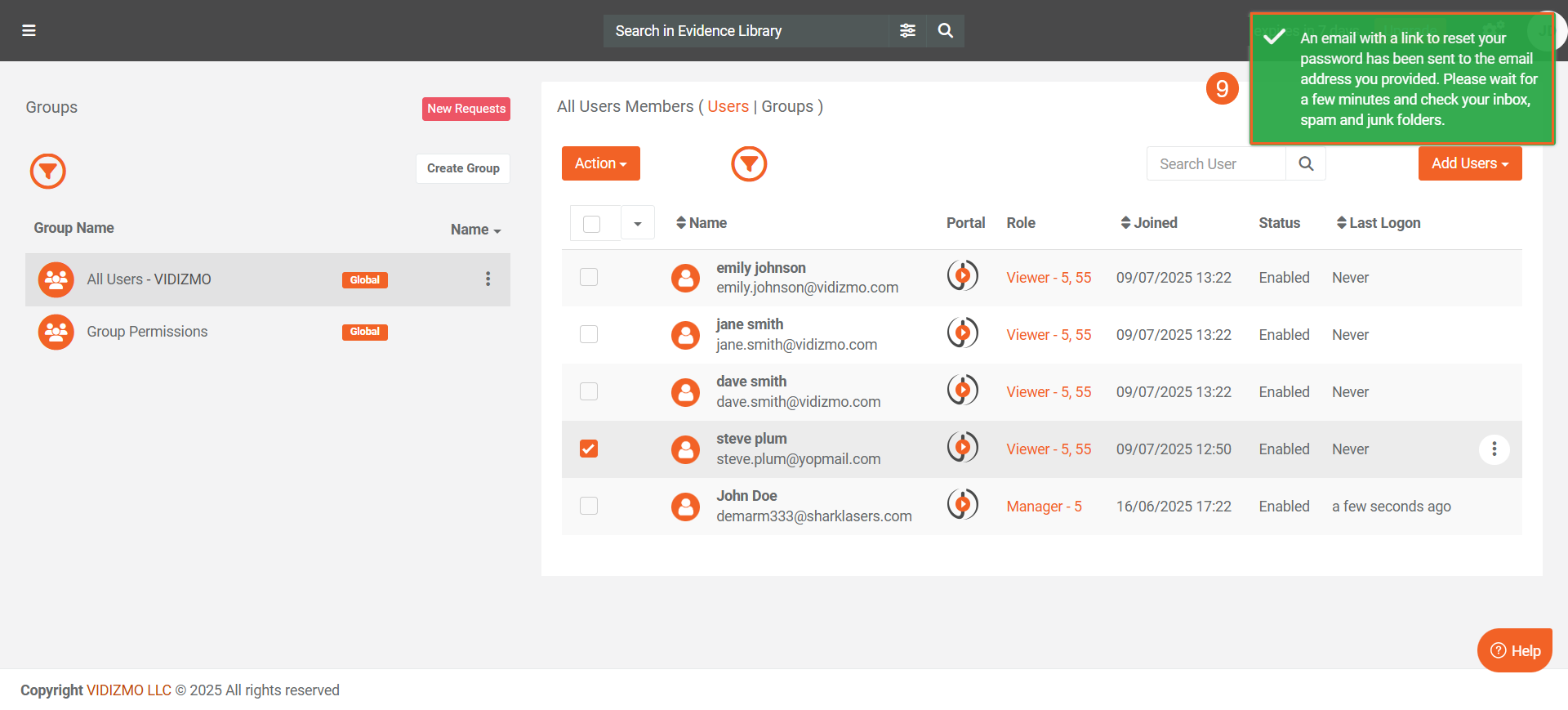Open New Requests
The width and height of the screenshot is (1568, 710).
[x=465, y=109]
